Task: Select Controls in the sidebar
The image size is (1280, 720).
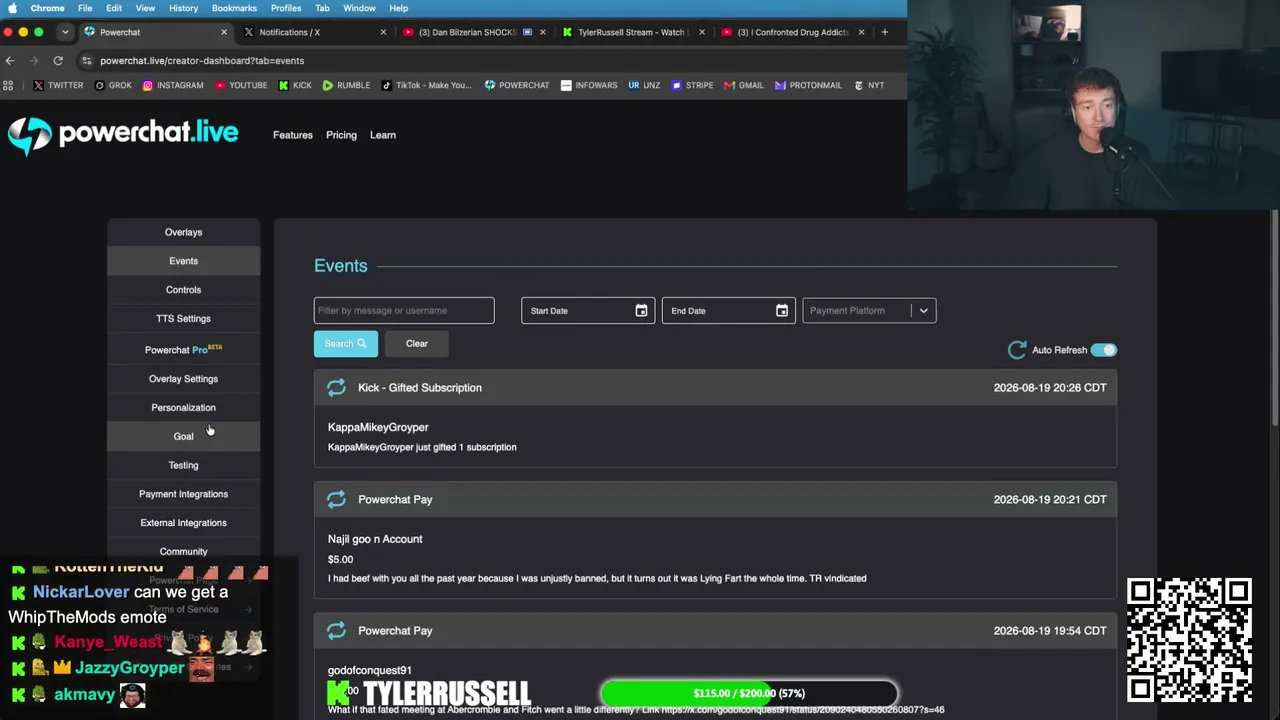Action: [183, 290]
